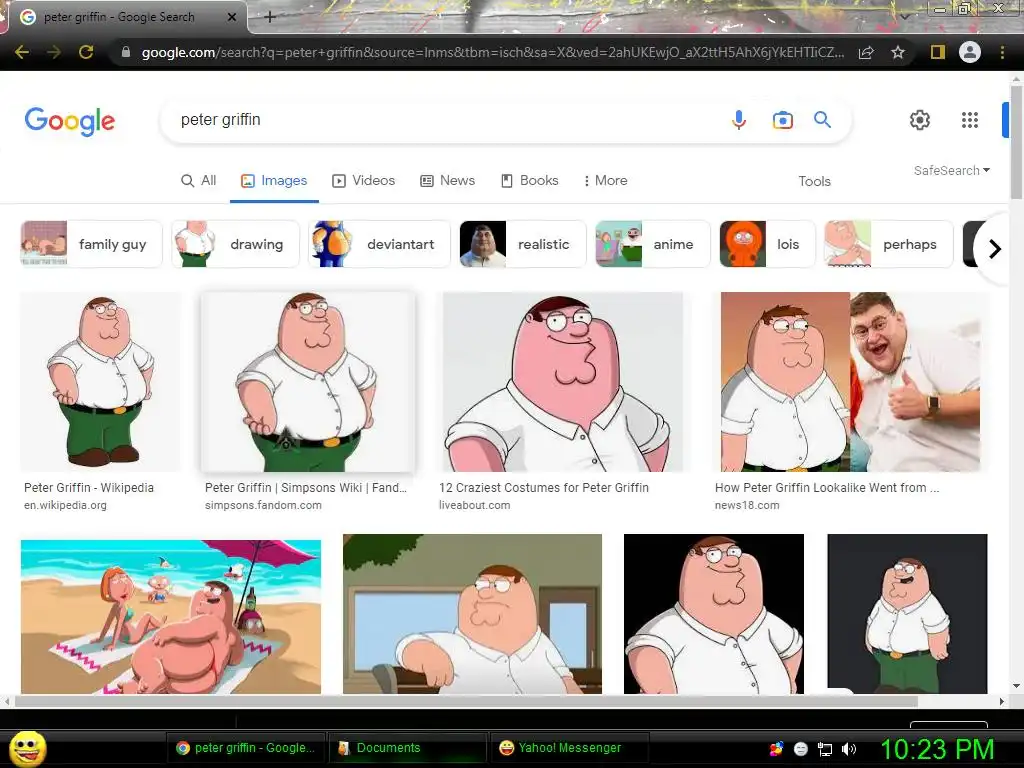Open the small Peter on dark gray image

coord(907,614)
